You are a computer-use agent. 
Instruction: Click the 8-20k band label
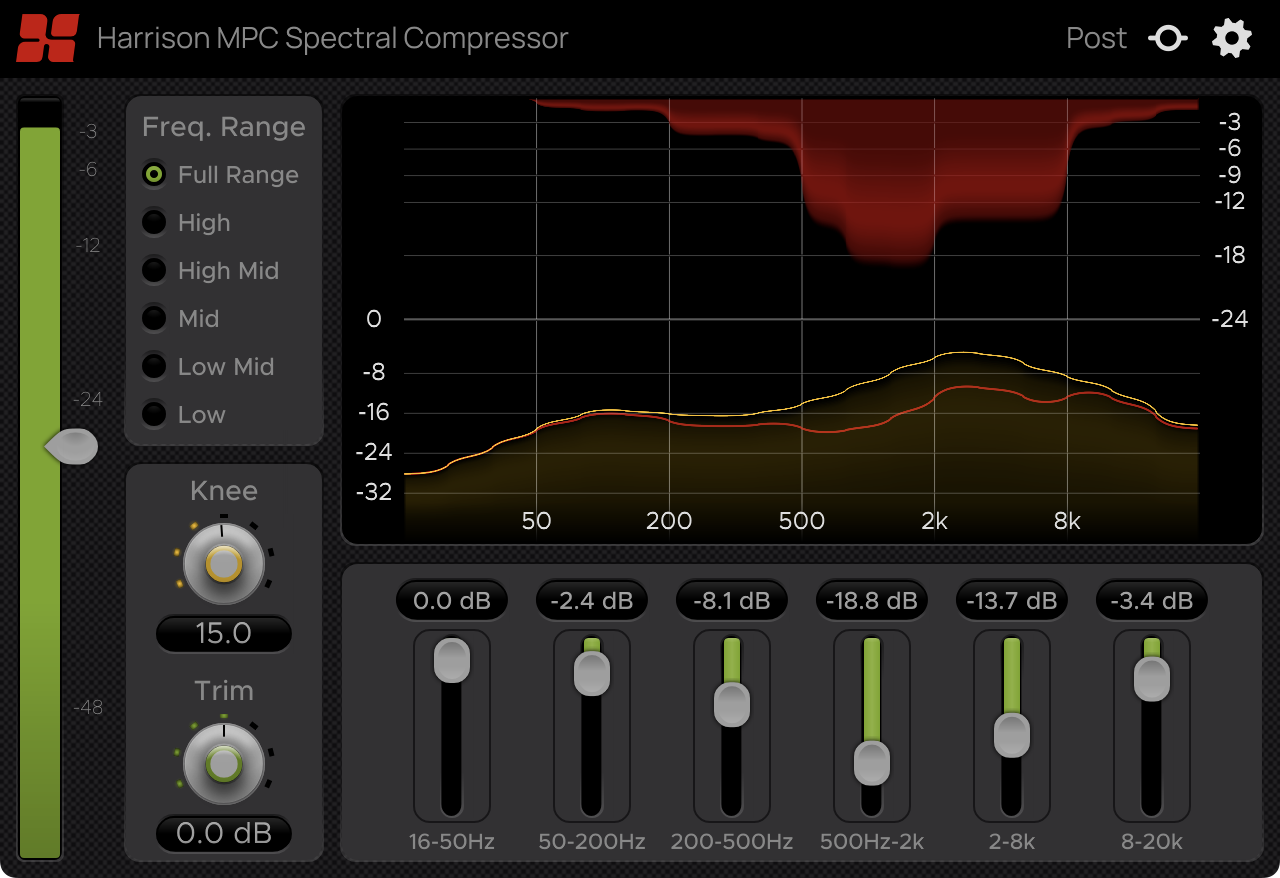(x=1152, y=842)
